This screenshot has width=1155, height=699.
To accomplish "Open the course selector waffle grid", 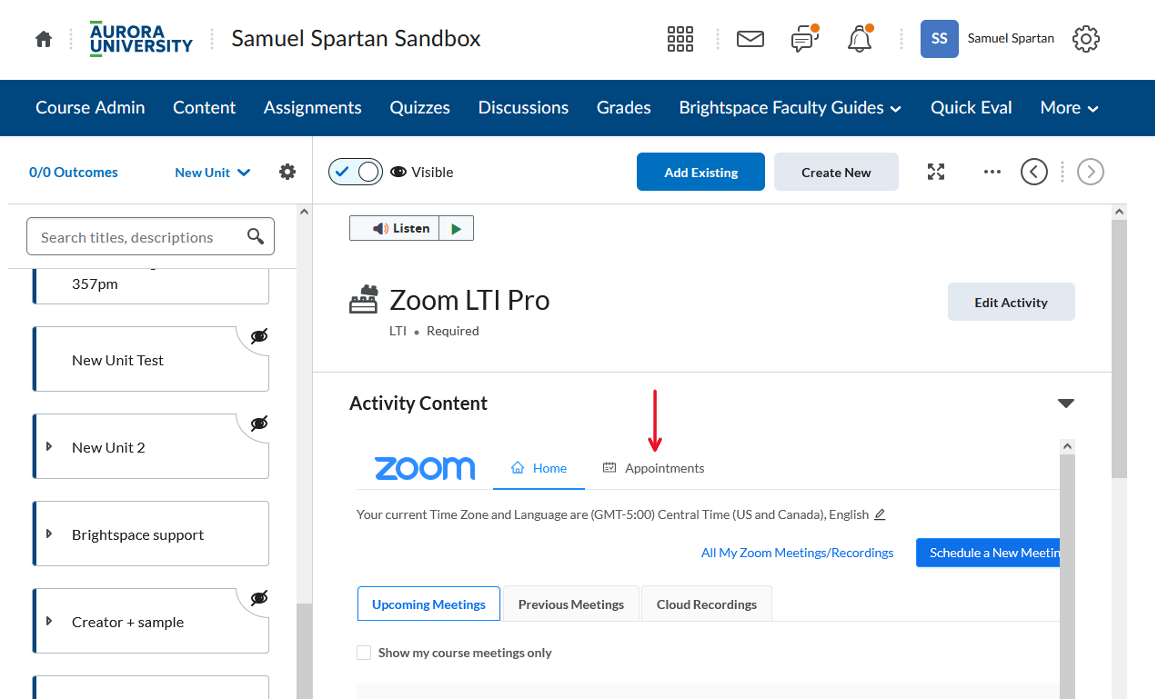I will (x=680, y=39).
